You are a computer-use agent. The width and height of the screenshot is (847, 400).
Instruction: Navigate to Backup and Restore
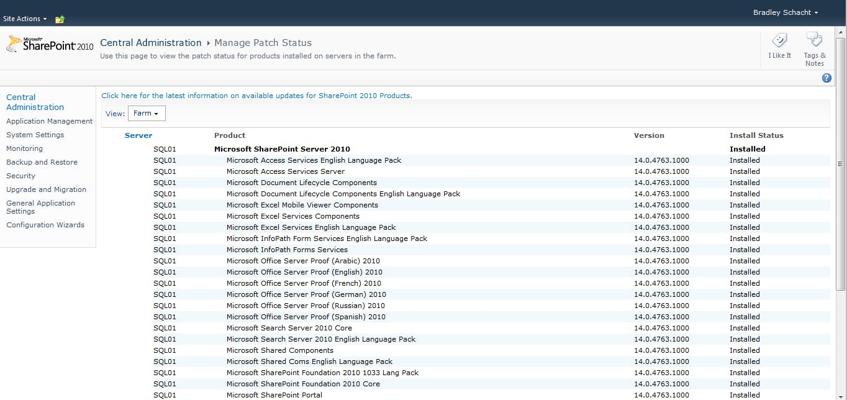42,162
